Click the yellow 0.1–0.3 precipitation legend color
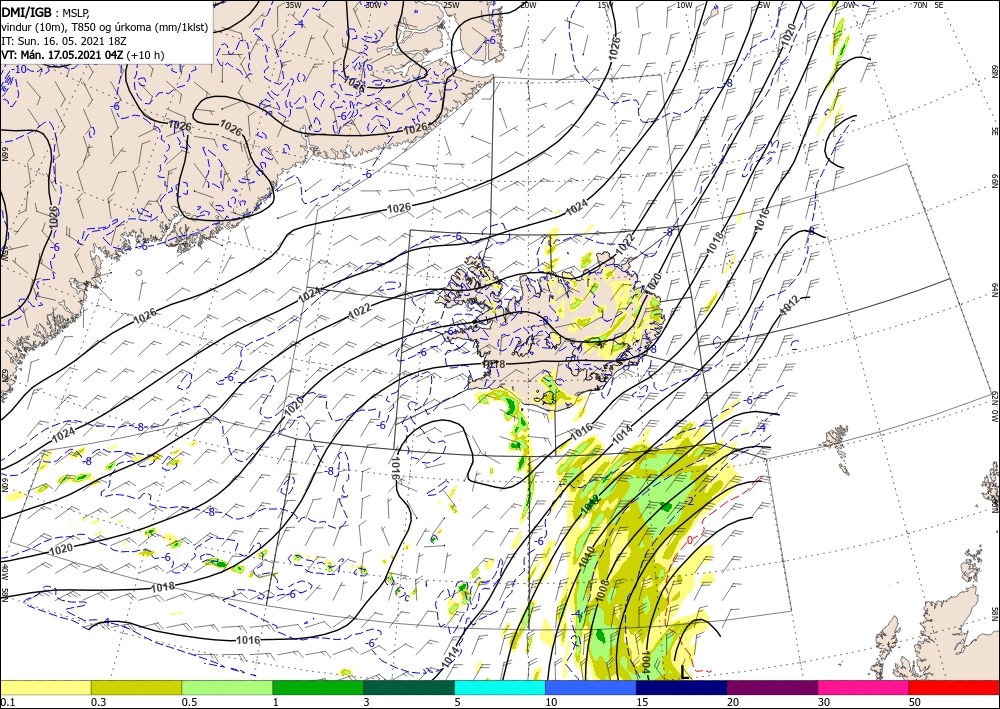 tap(45, 687)
